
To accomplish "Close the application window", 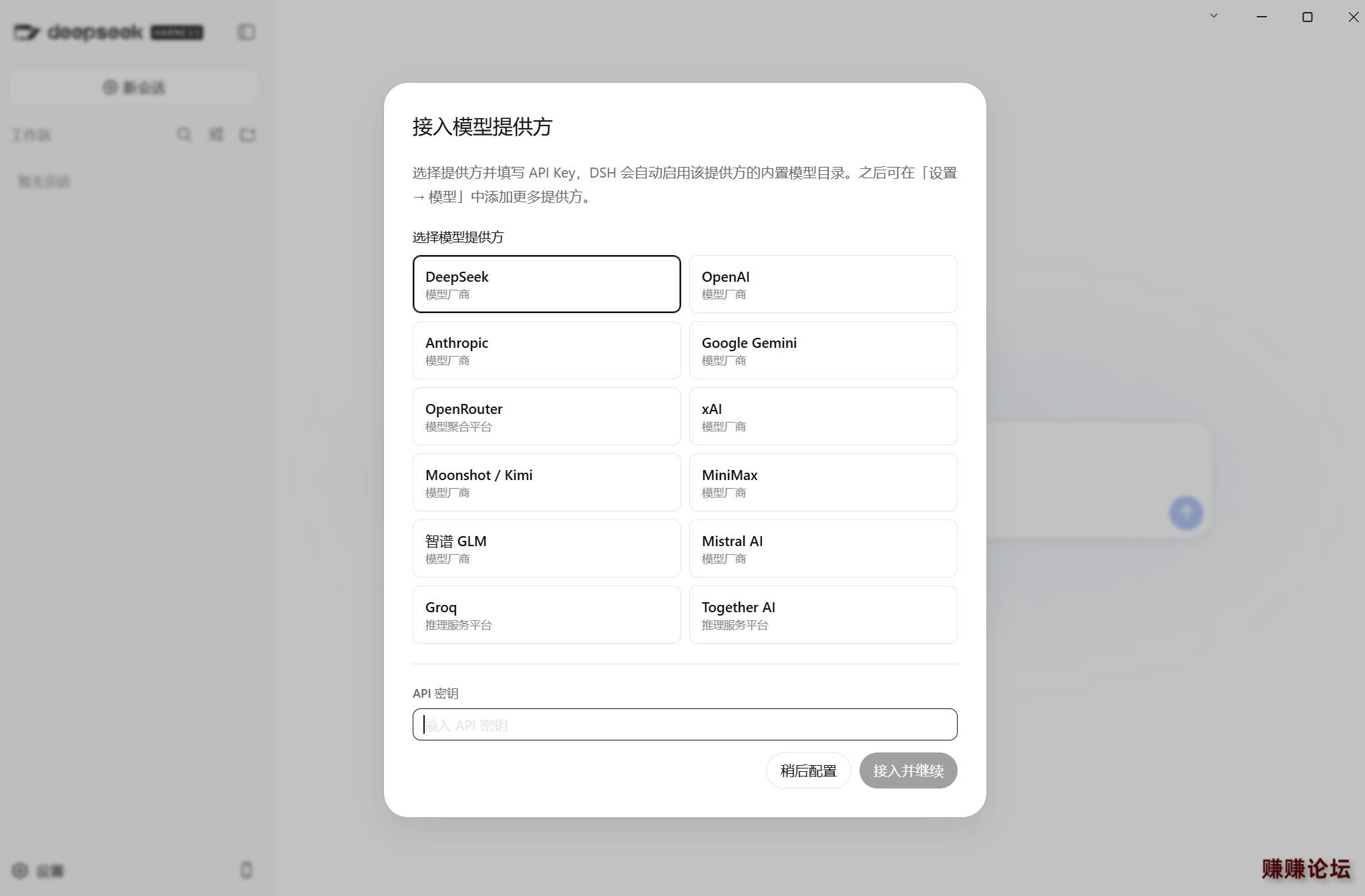I will pyautogui.click(x=1354, y=17).
